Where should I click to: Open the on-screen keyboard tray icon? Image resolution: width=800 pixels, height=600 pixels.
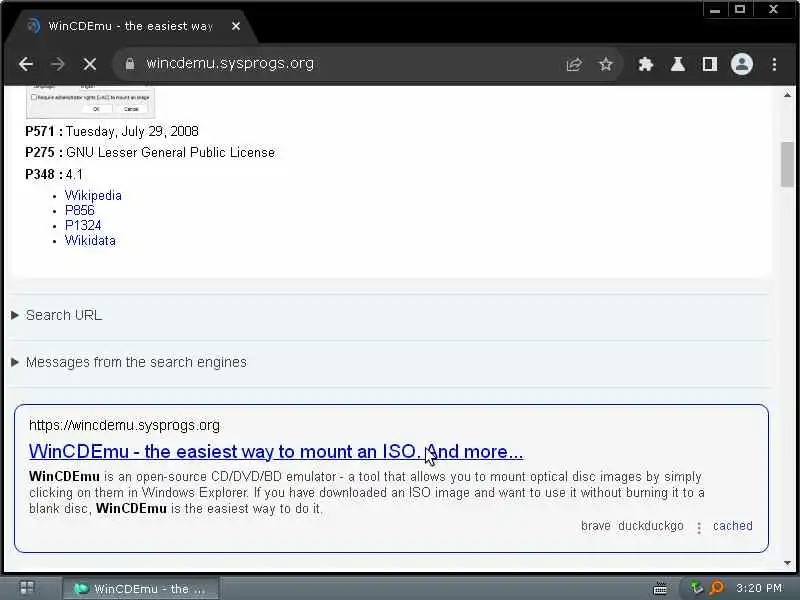click(x=660, y=588)
